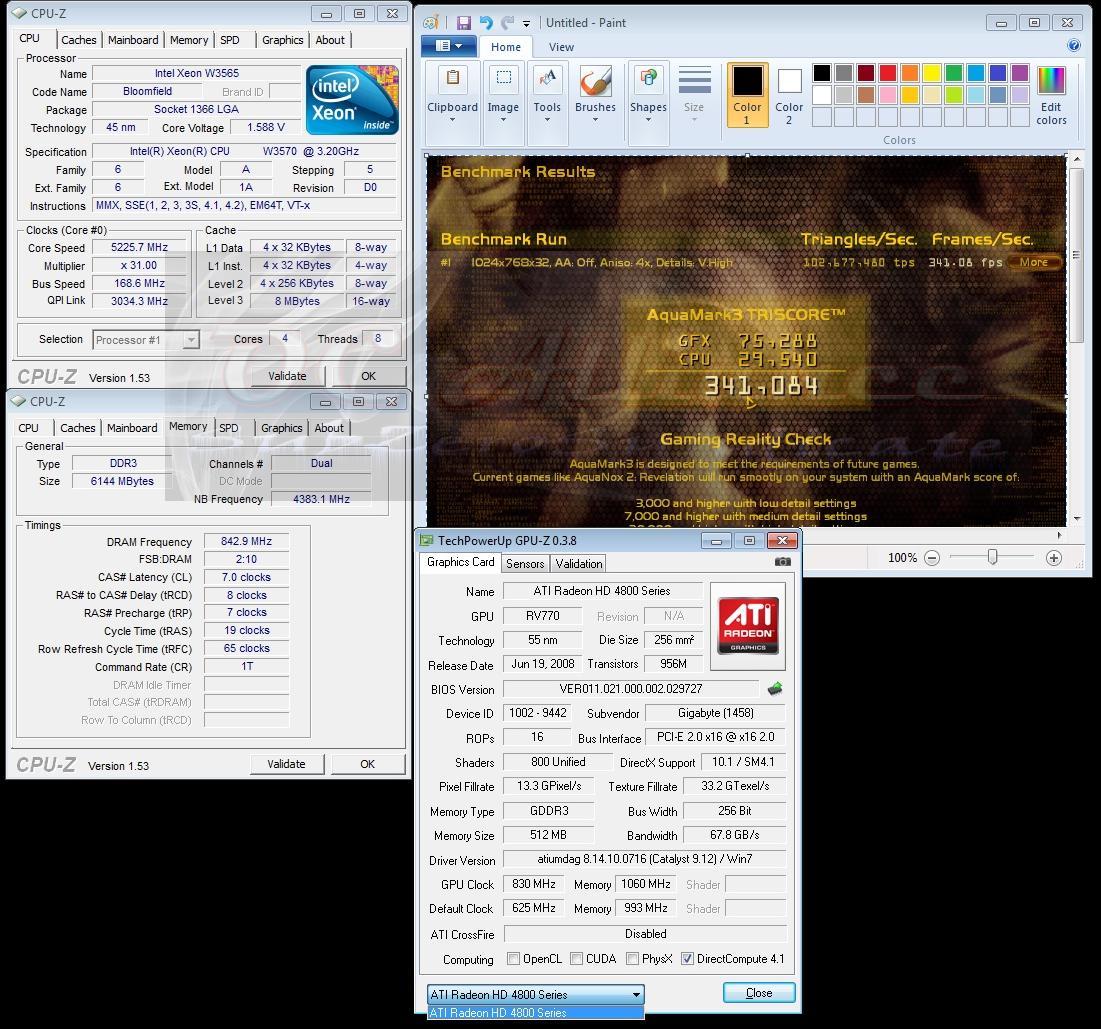Click the Close button in GPU-Z
This screenshot has height=1029, width=1101.
pos(759,992)
